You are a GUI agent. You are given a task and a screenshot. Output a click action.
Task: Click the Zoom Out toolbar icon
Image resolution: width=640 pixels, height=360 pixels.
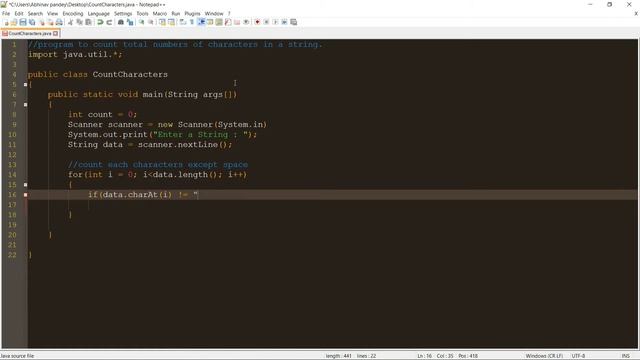pyautogui.click(x=151, y=22)
